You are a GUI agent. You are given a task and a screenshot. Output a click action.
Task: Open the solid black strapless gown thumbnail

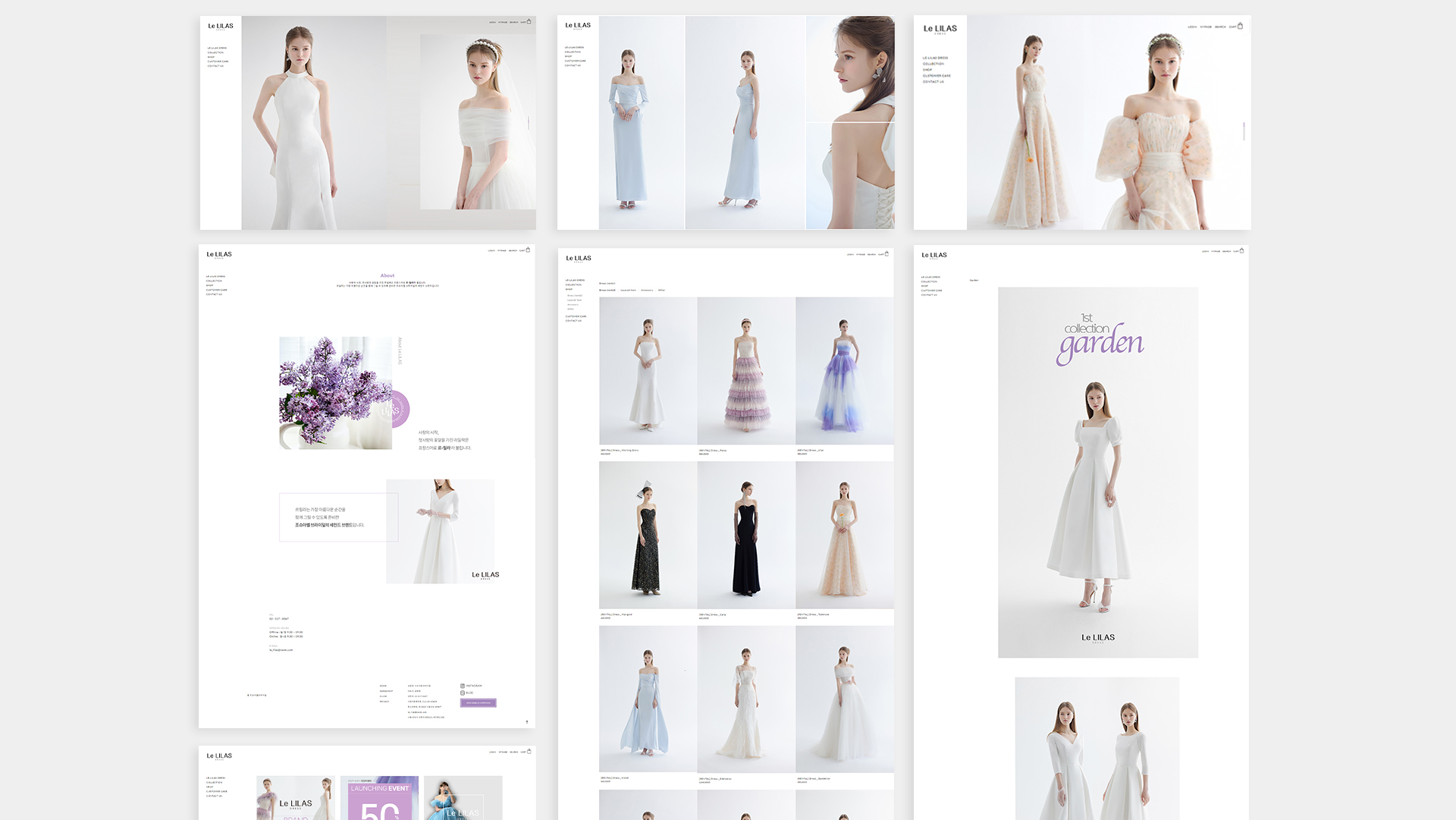point(746,535)
